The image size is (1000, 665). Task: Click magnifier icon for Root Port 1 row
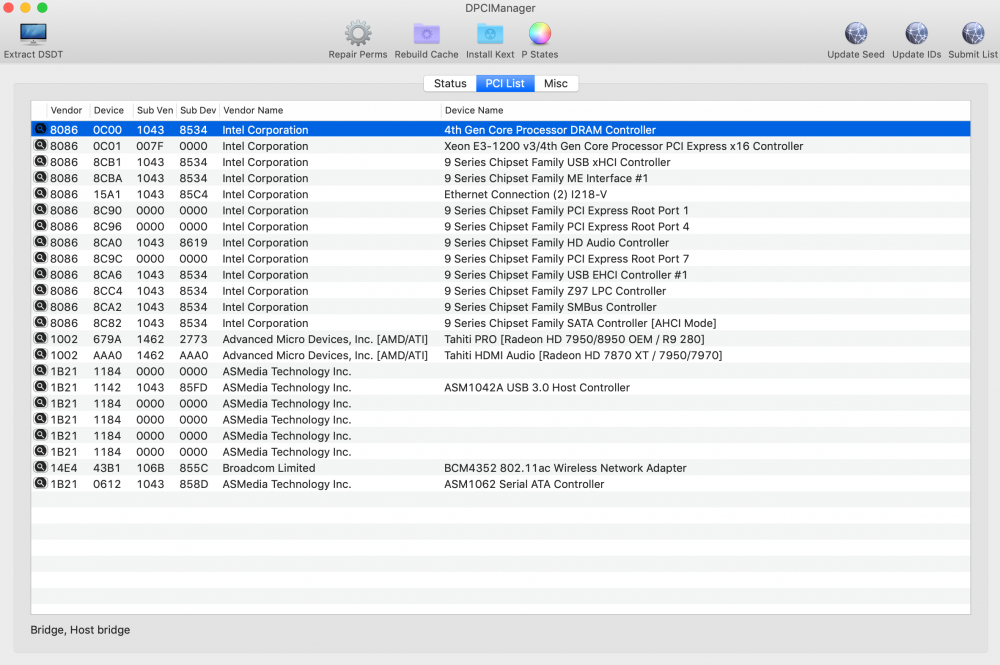pos(40,210)
